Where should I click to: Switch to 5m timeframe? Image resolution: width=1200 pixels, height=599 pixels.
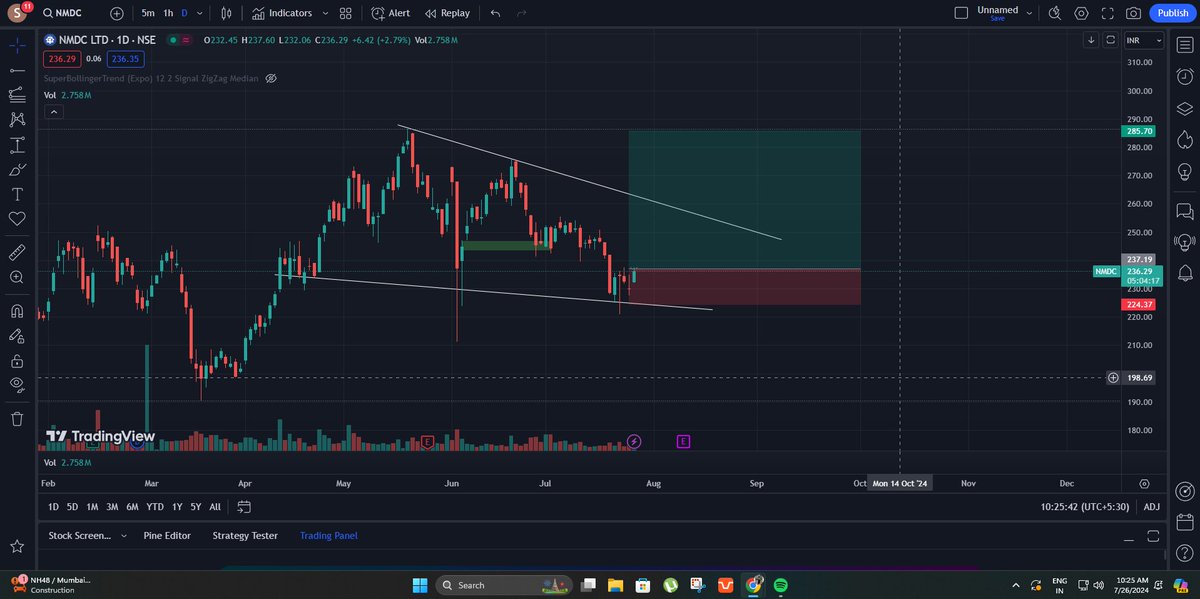148,13
